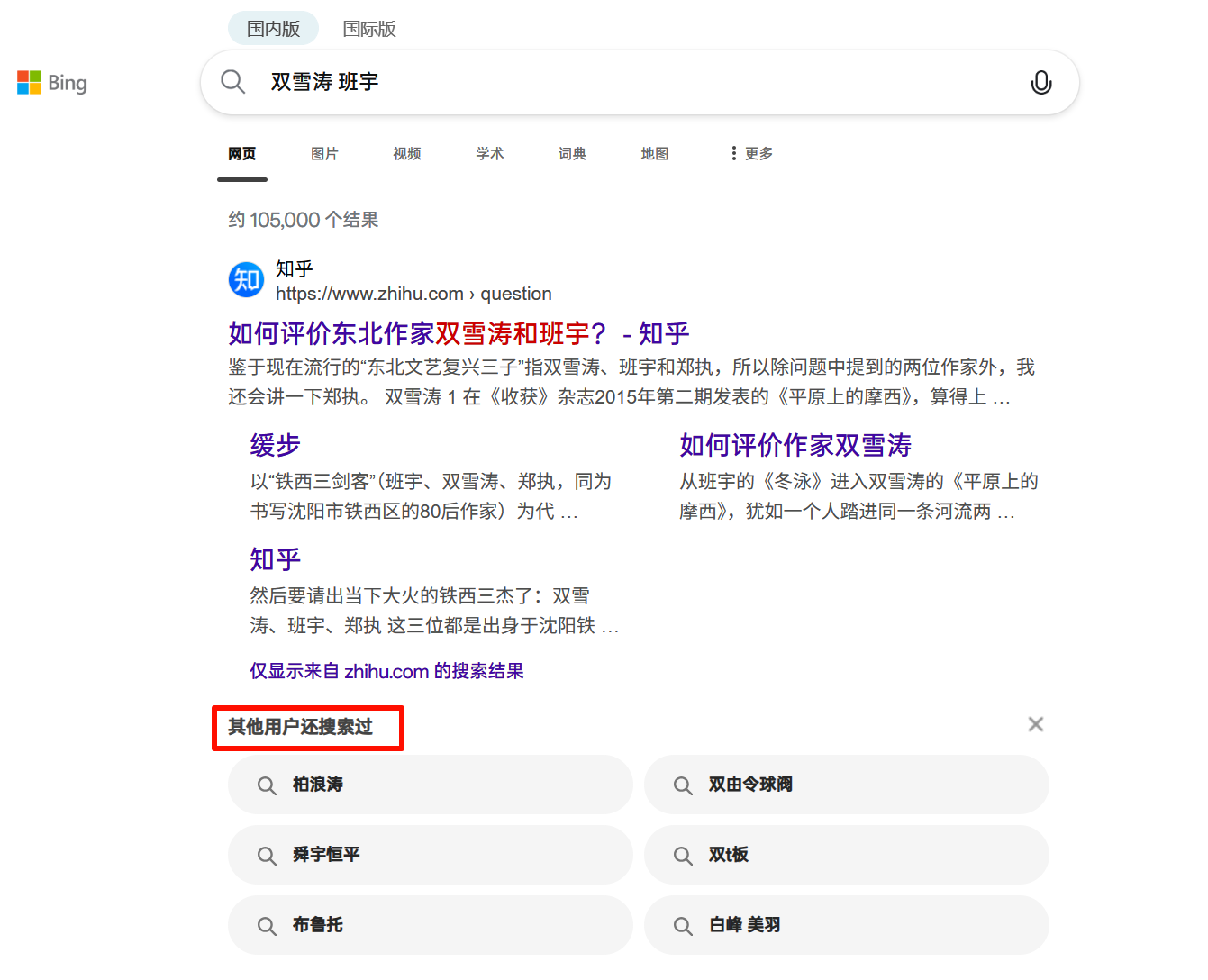Click the 知乎 site name above the URL
This screenshot has width=1208, height=980.
coord(295,268)
